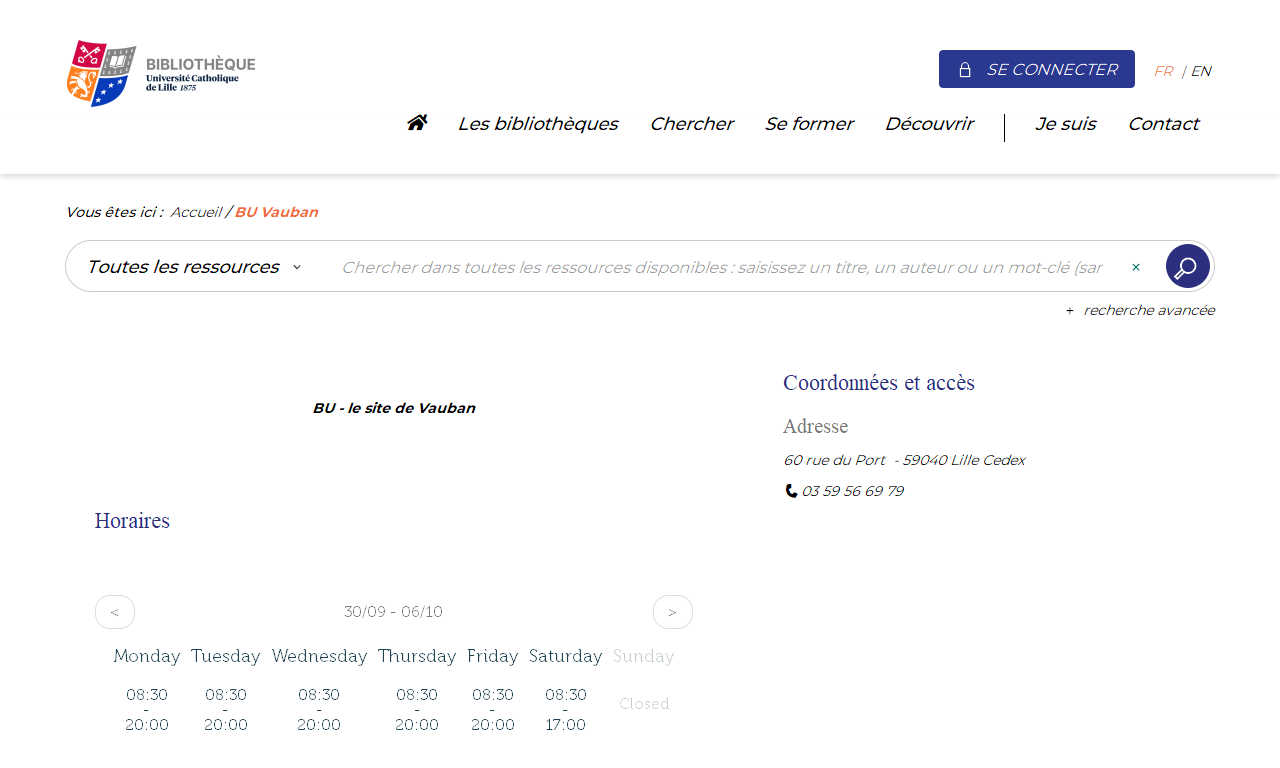Click the Horaires heading
The height and width of the screenshot is (768, 1280).
[x=132, y=520]
